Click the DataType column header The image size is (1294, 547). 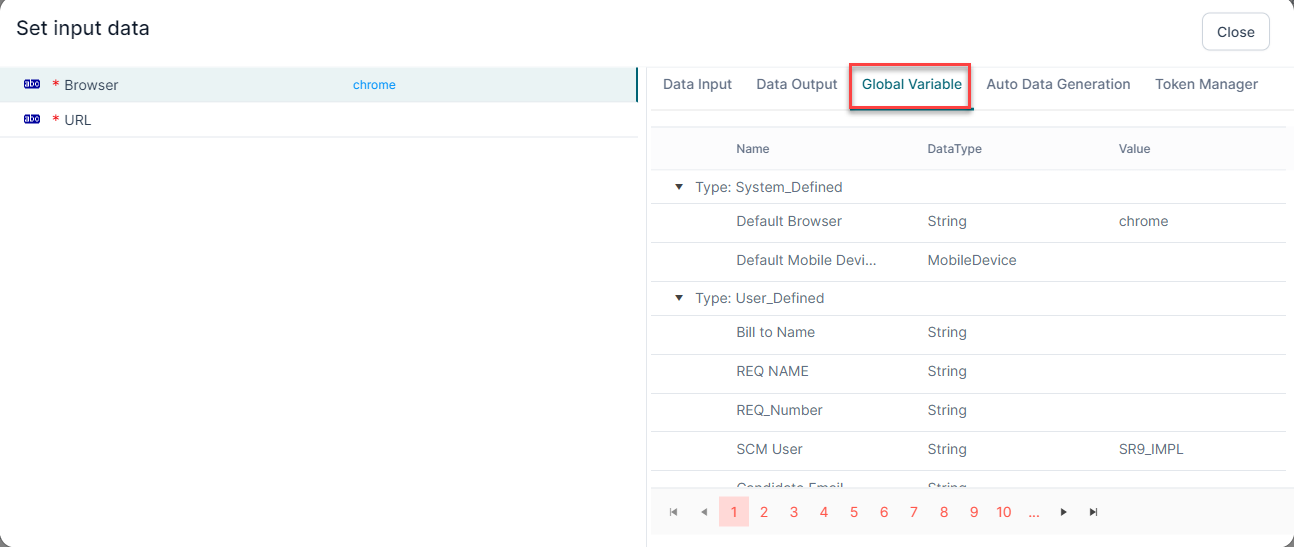coord(955,149)
